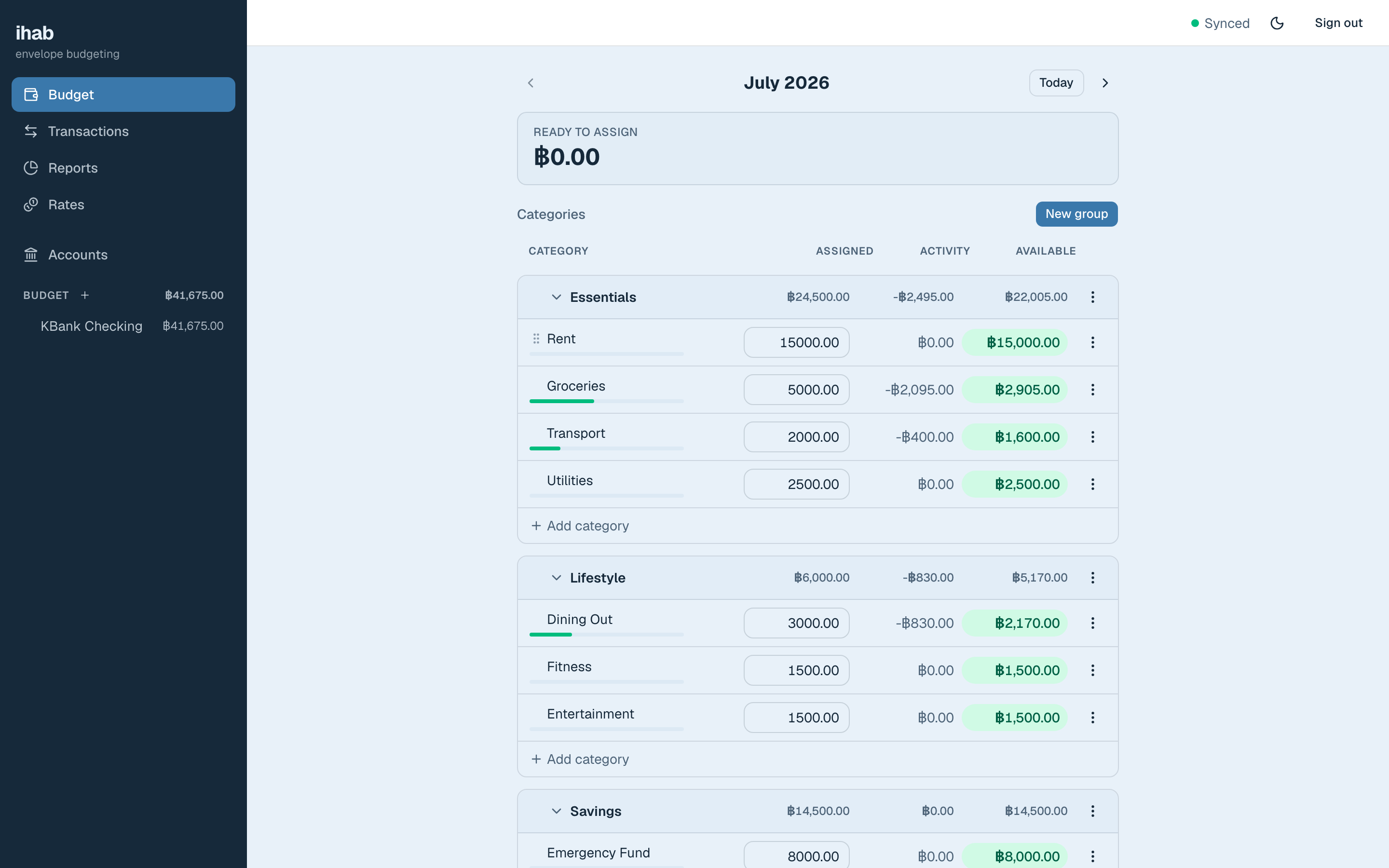Click the Transactions arrows icon
Image resolution: width=1389 pixels, height=868 pixels.
pos(31,132)
